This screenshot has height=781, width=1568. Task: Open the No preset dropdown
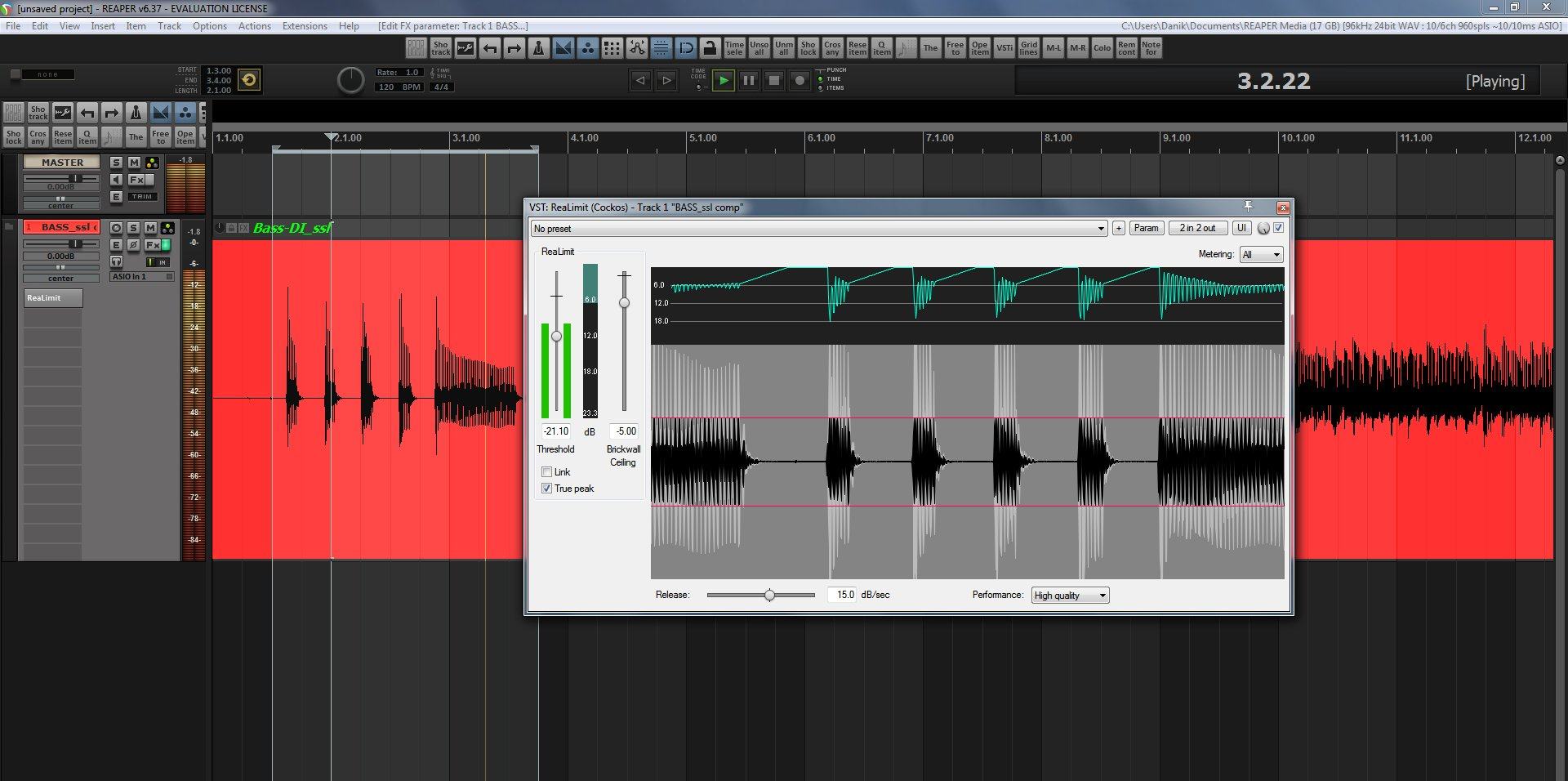coord(818,229)
